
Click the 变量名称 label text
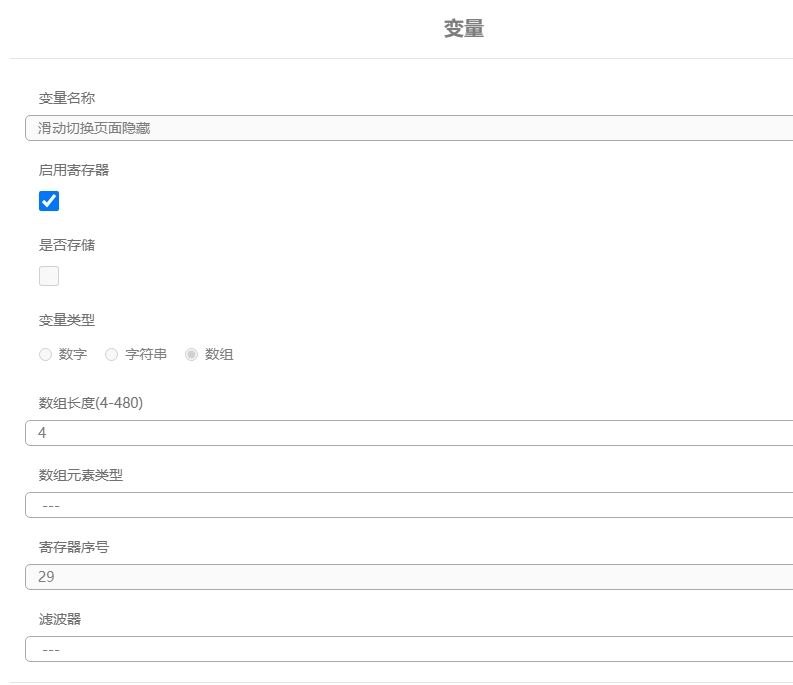(x=67, y=98)
